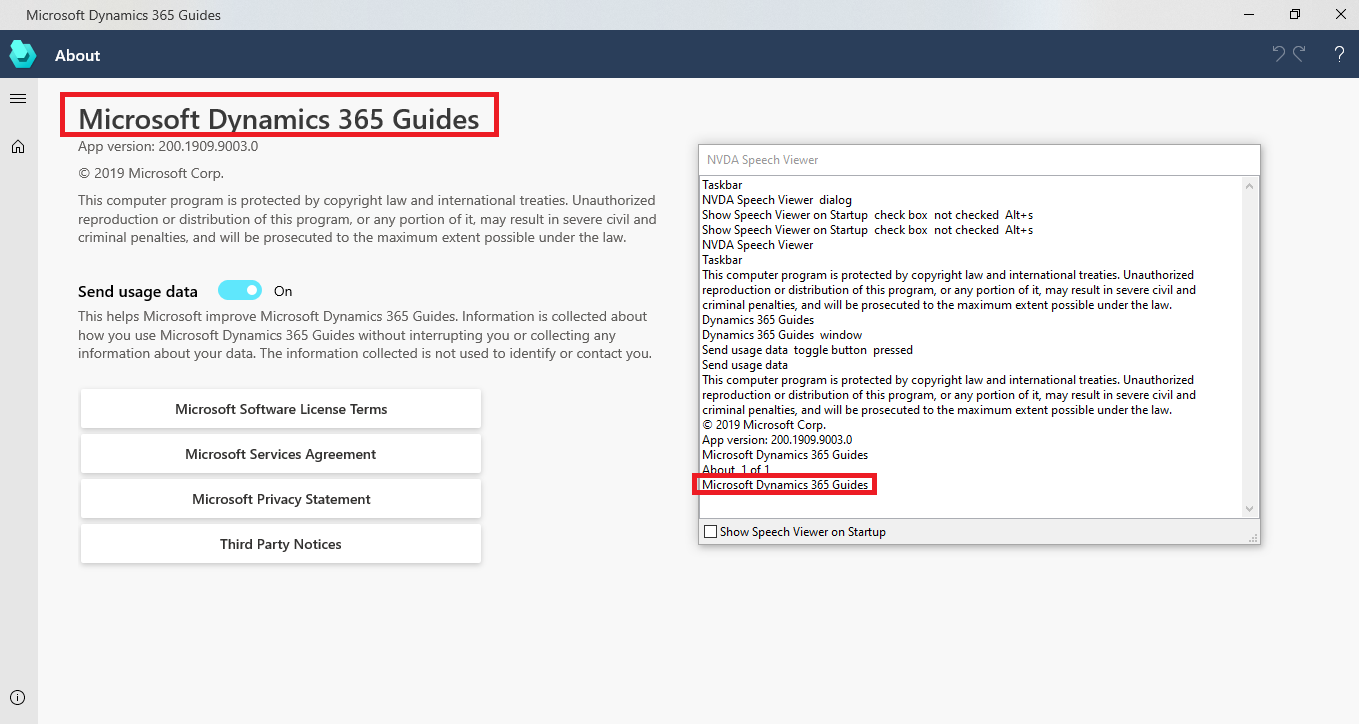
Task: Undo the last action
Action: (1277, 53)
